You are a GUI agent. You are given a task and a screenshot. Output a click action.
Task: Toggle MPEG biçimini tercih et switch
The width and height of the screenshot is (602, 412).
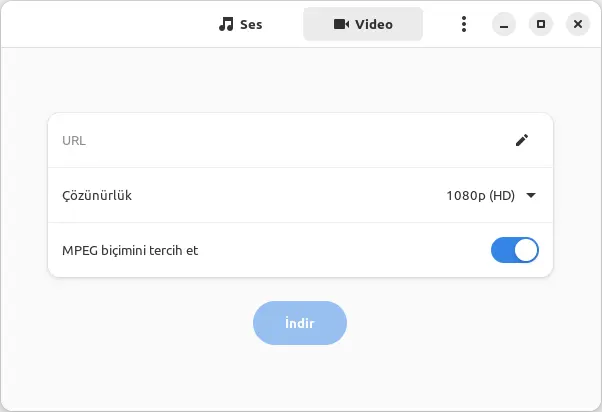(514, 250)
